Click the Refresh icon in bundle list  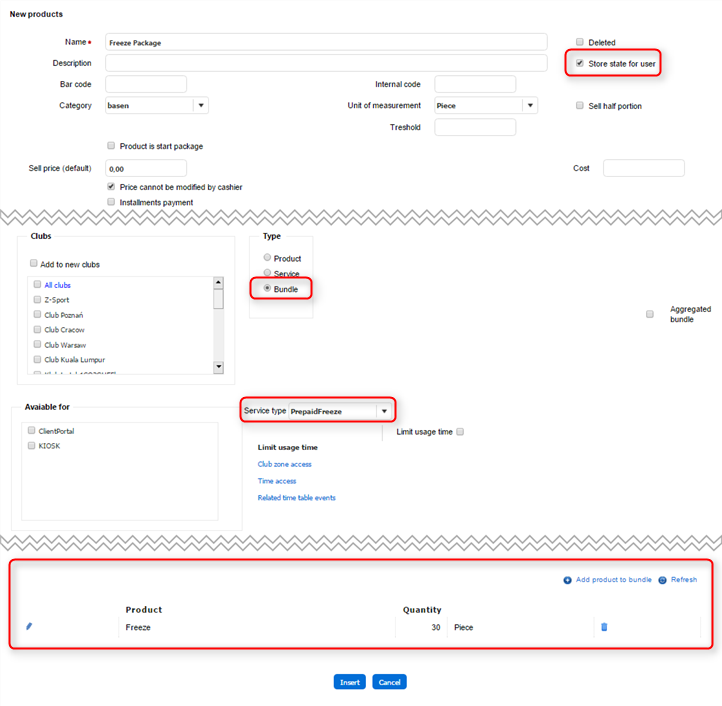(662, 580)
